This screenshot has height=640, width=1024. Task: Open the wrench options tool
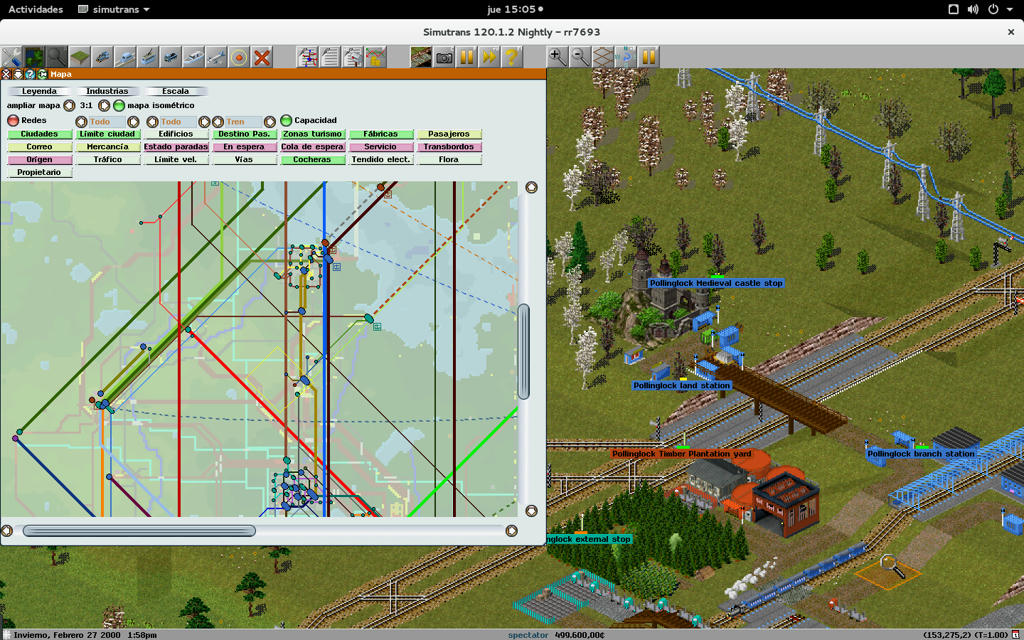11,57
